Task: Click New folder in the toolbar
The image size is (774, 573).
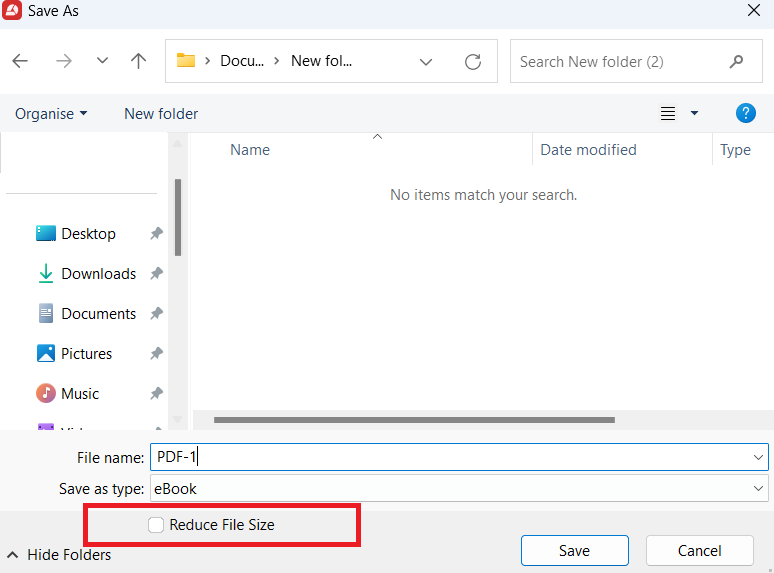Action: 161,114
